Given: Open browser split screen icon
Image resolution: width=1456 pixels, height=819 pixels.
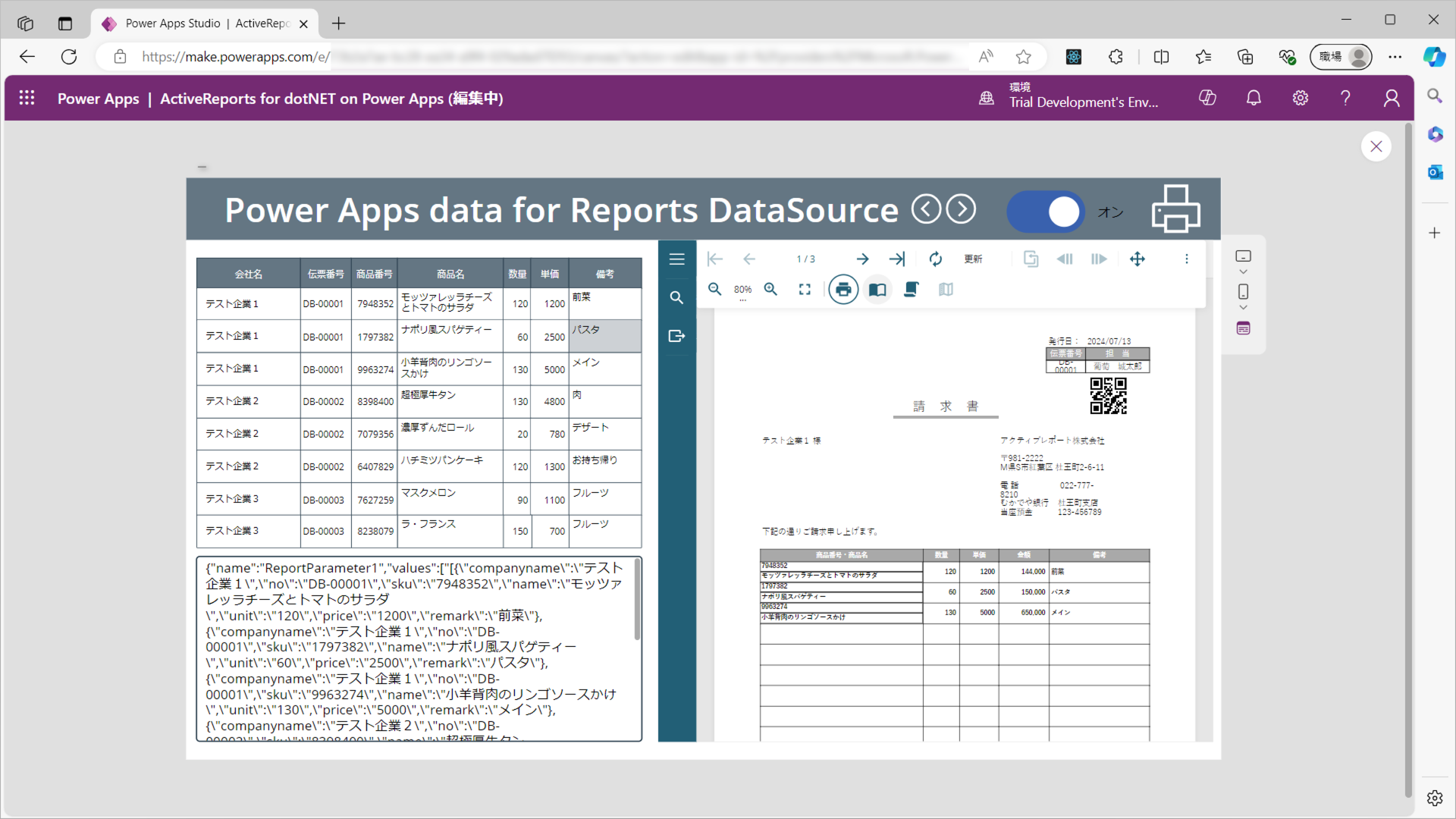Looking at the screenshot, I should click(1161, 56).
